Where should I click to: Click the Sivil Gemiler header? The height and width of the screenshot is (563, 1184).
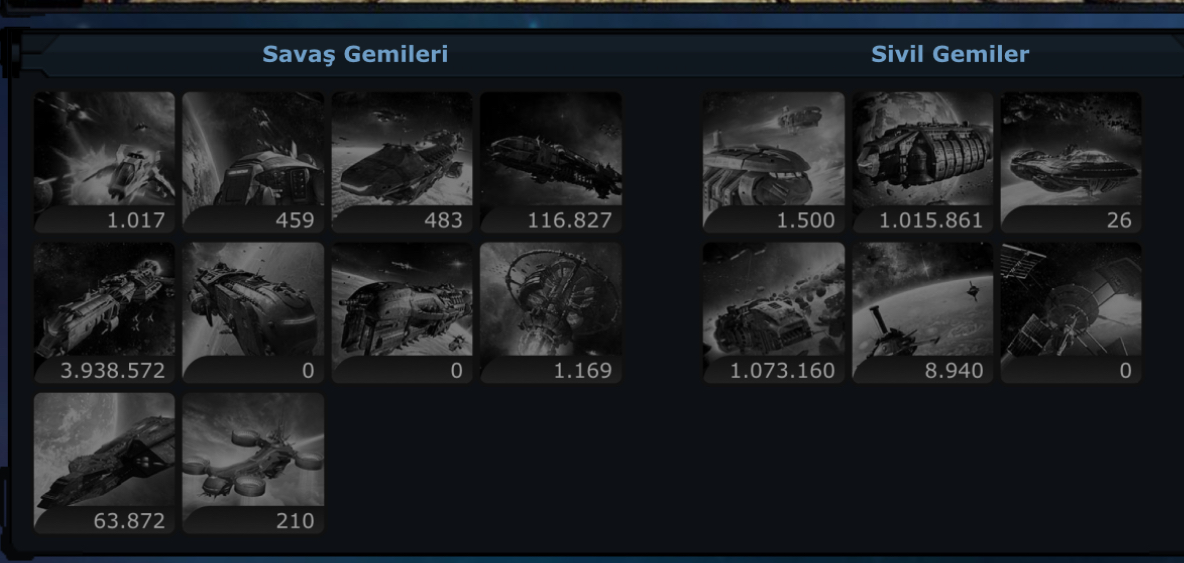(x=950, y=54)
